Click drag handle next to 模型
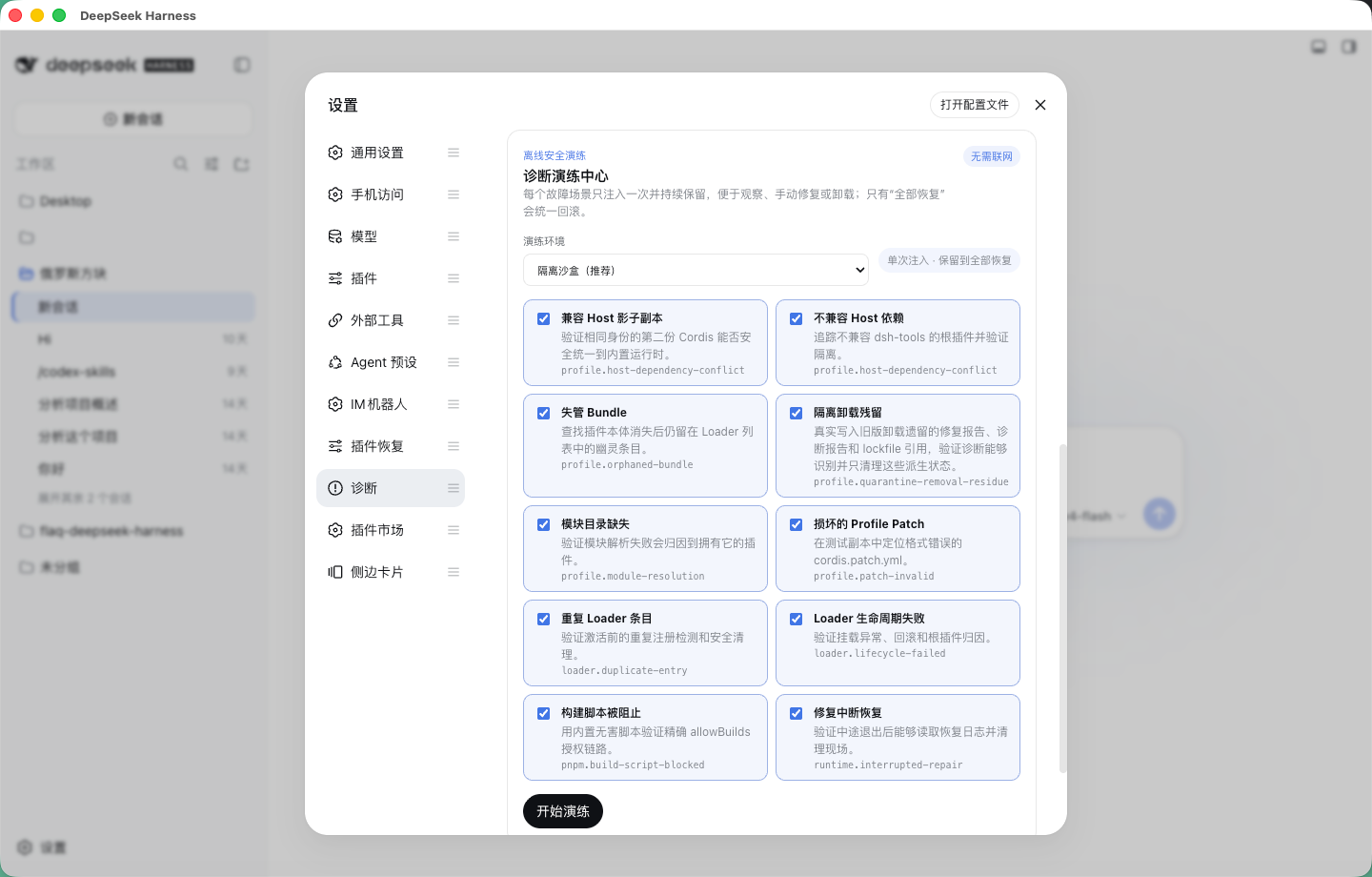 coord(454,236)
